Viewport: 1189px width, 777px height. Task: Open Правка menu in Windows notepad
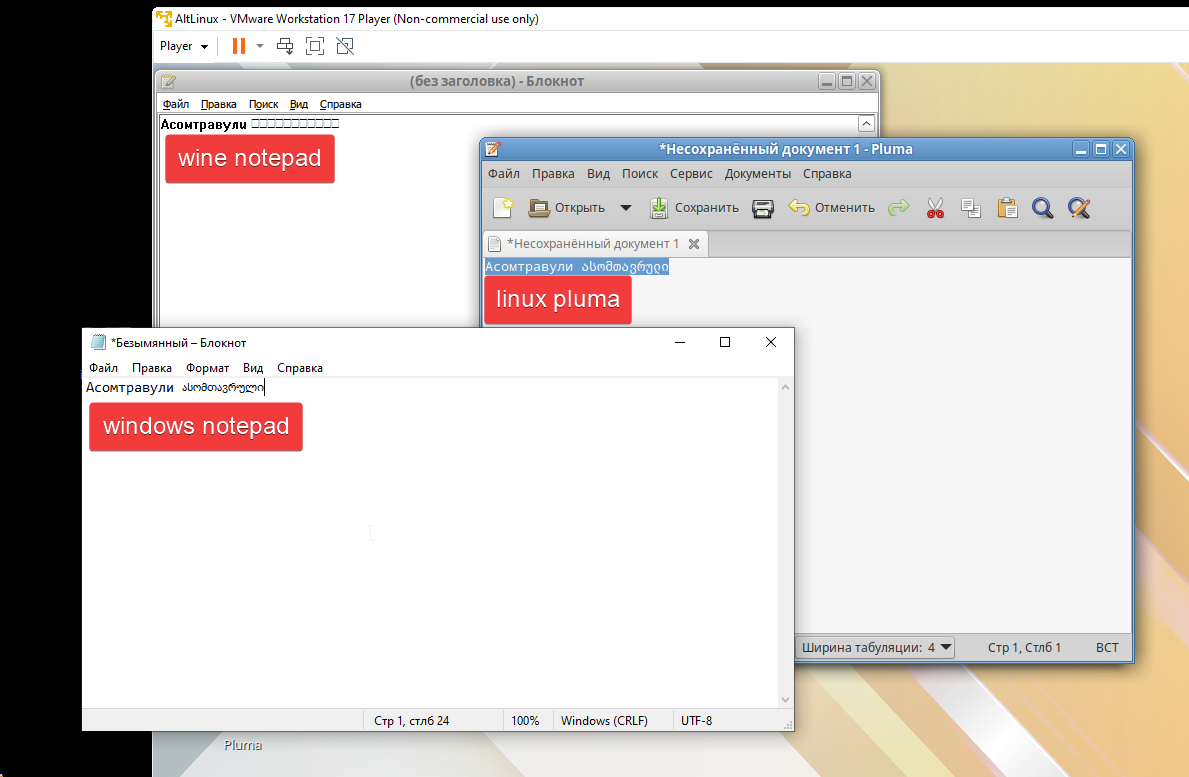[152, 368]
